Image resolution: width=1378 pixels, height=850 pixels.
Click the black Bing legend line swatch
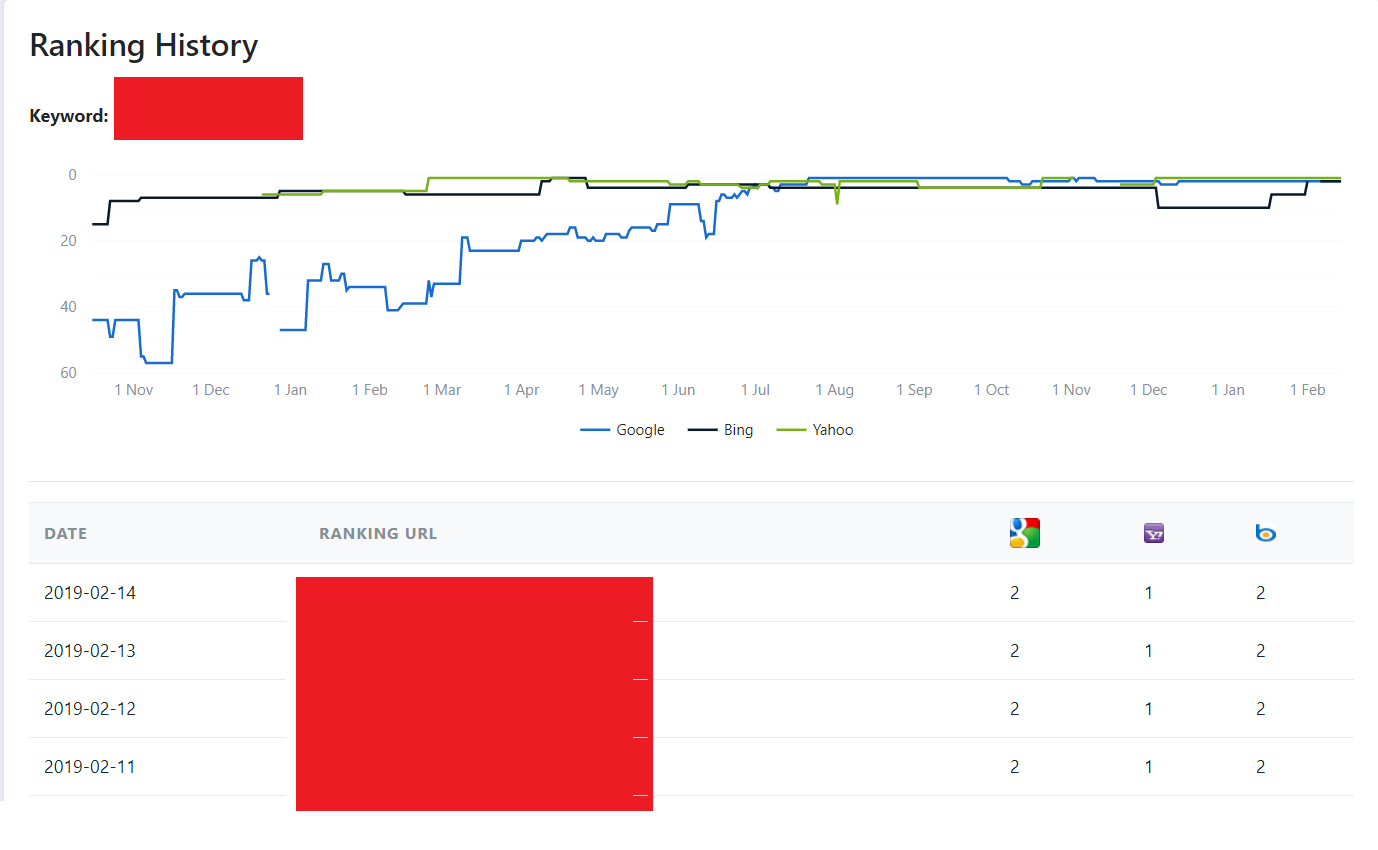(703, 430)
